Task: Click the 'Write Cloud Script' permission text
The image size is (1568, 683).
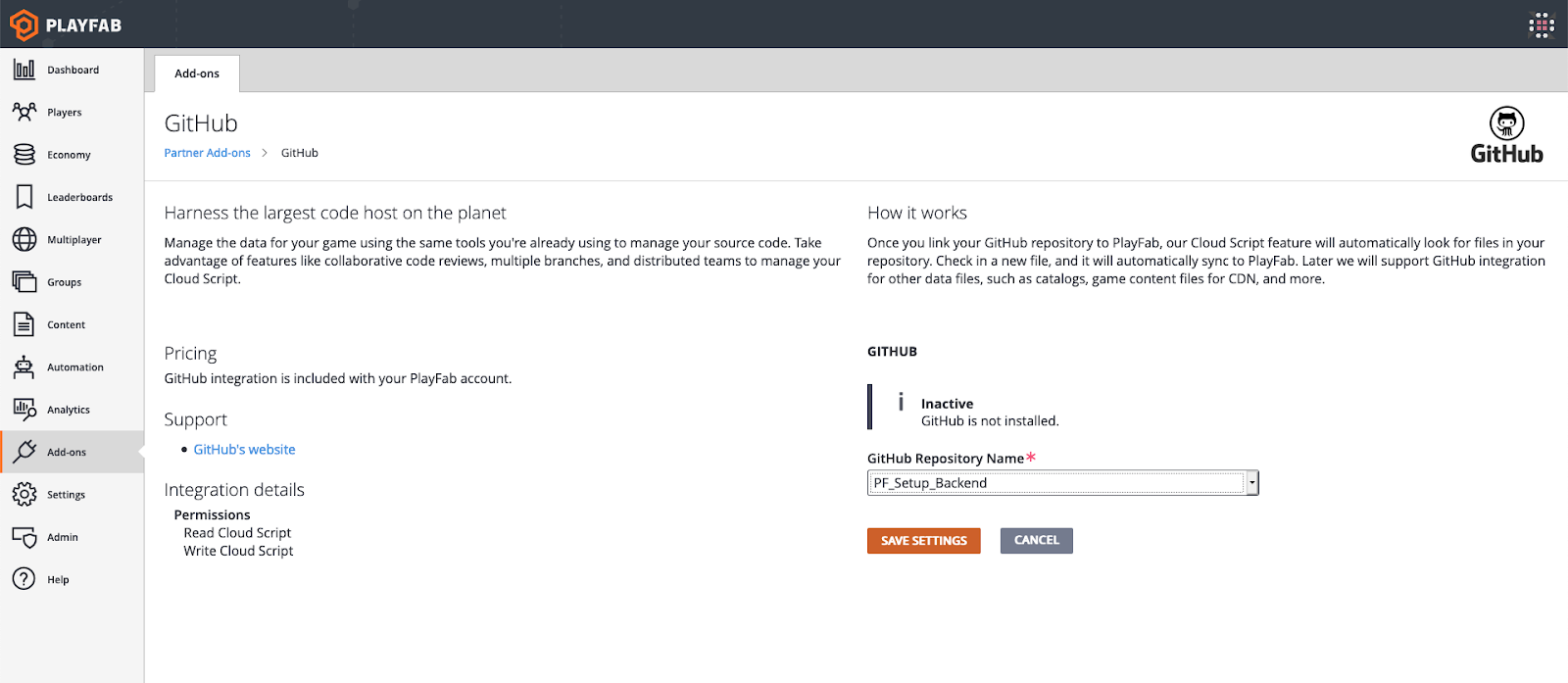Action: 238,551
